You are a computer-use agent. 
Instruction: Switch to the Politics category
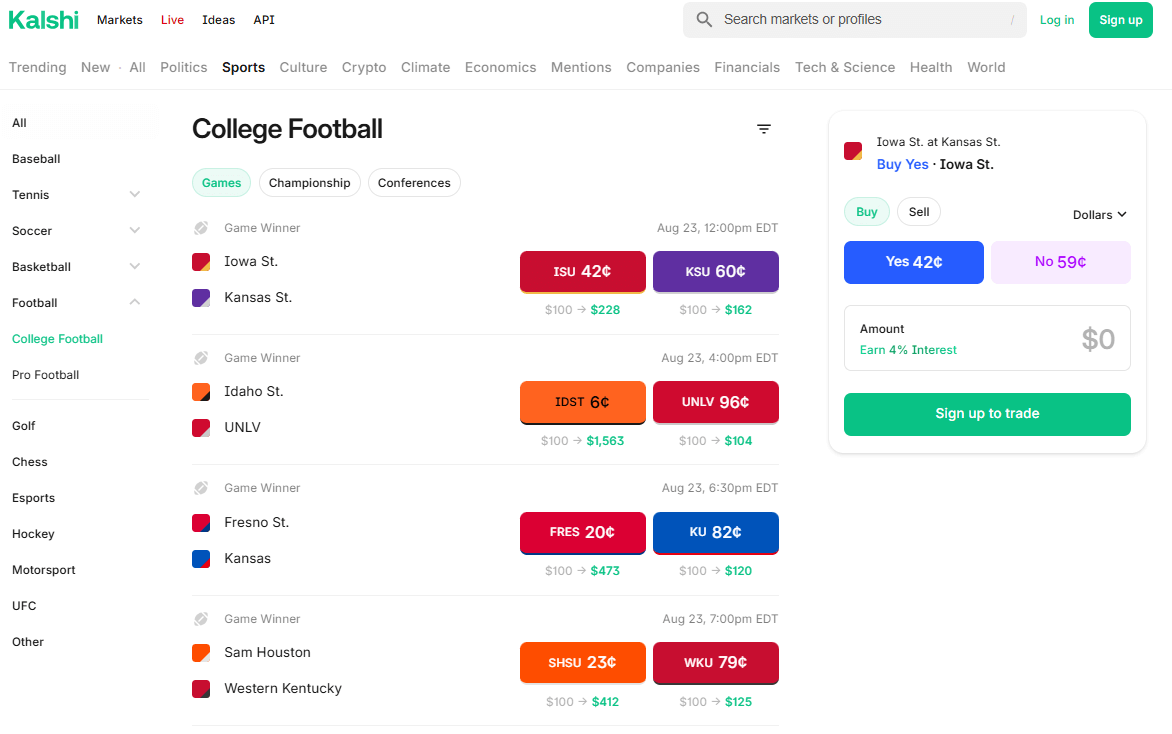point(183,67)
